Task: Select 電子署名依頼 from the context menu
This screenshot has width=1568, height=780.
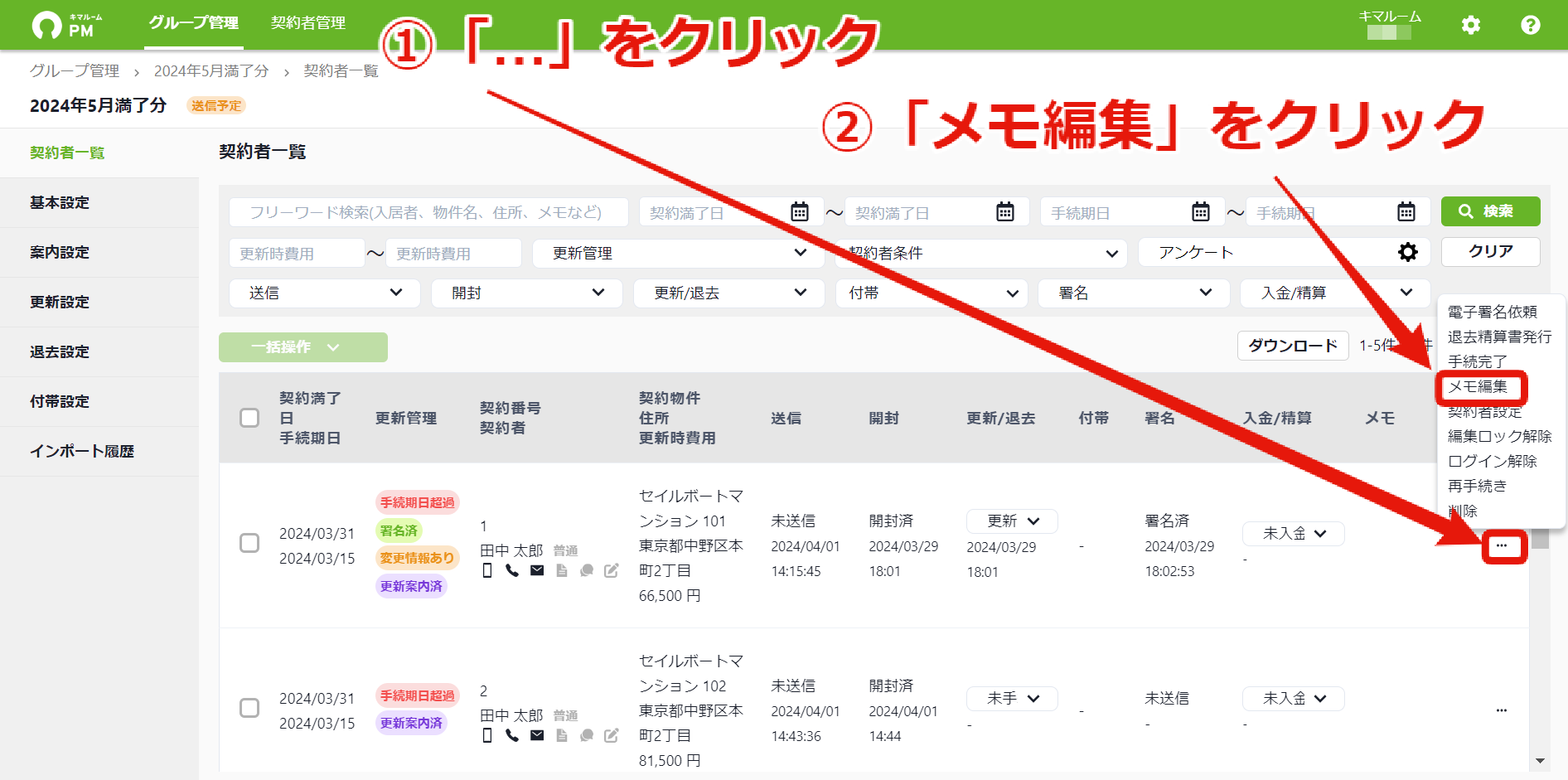Action: (1493, 312)
